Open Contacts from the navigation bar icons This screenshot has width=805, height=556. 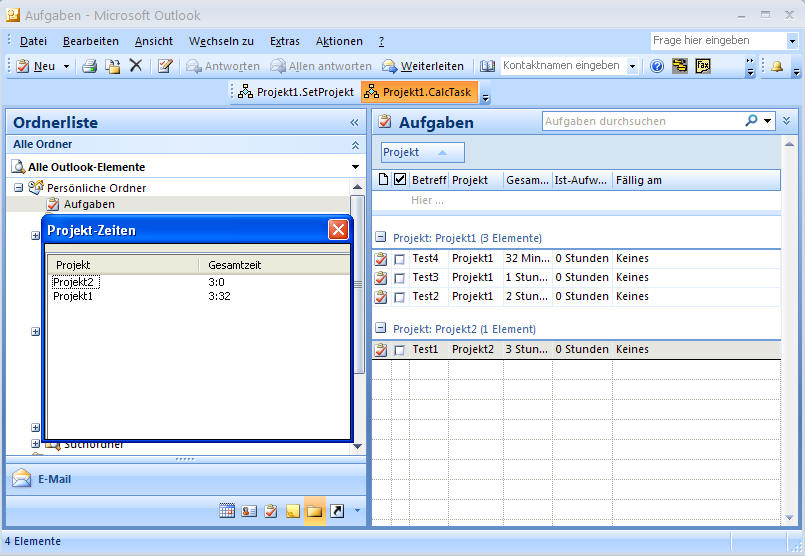pyautogui.click(x=249, y=511)
